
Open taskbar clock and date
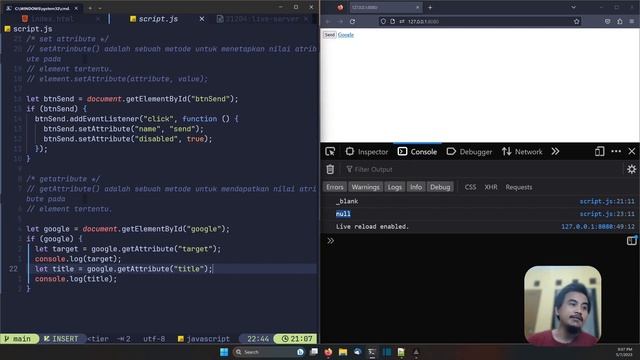coord(624,352)
